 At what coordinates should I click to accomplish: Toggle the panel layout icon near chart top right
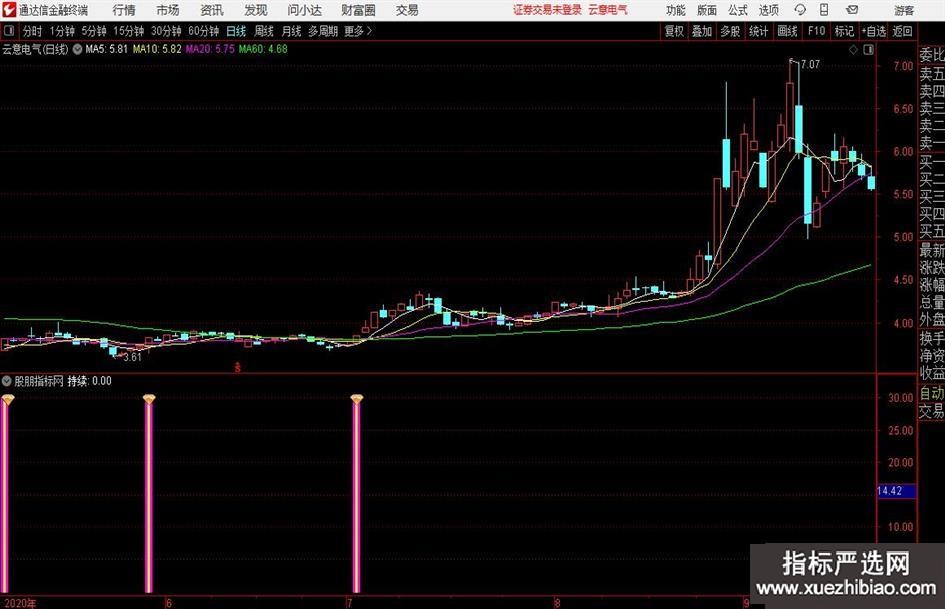coord(868,50)
